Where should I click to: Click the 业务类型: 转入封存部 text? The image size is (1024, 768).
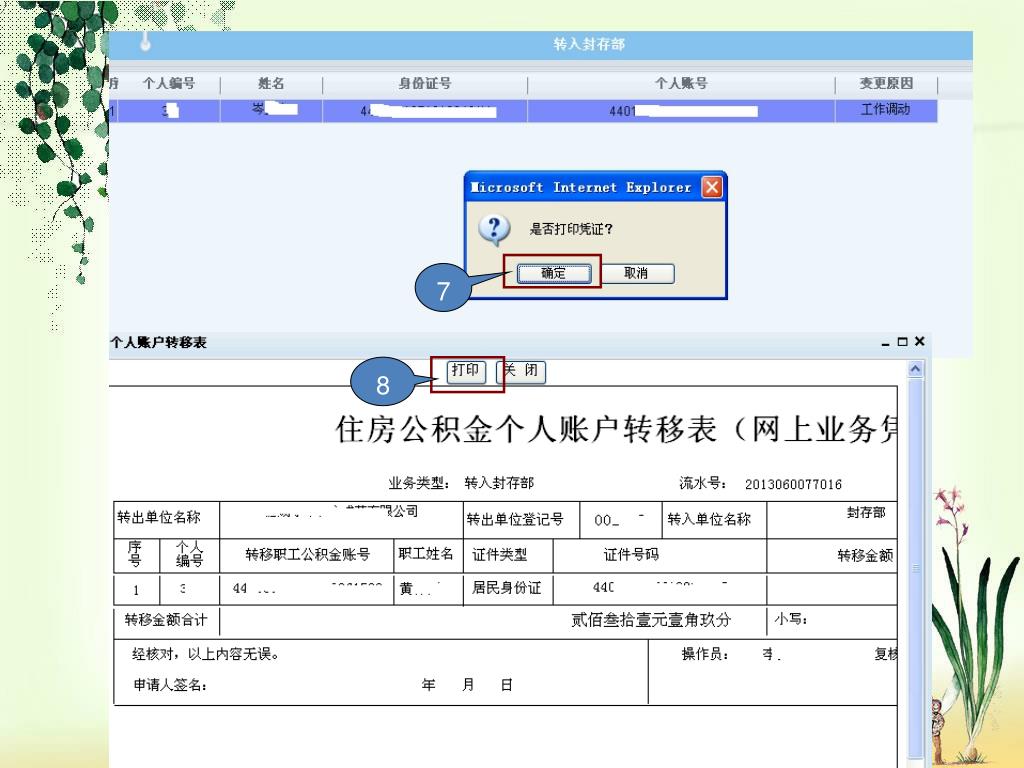click(461, 484)
